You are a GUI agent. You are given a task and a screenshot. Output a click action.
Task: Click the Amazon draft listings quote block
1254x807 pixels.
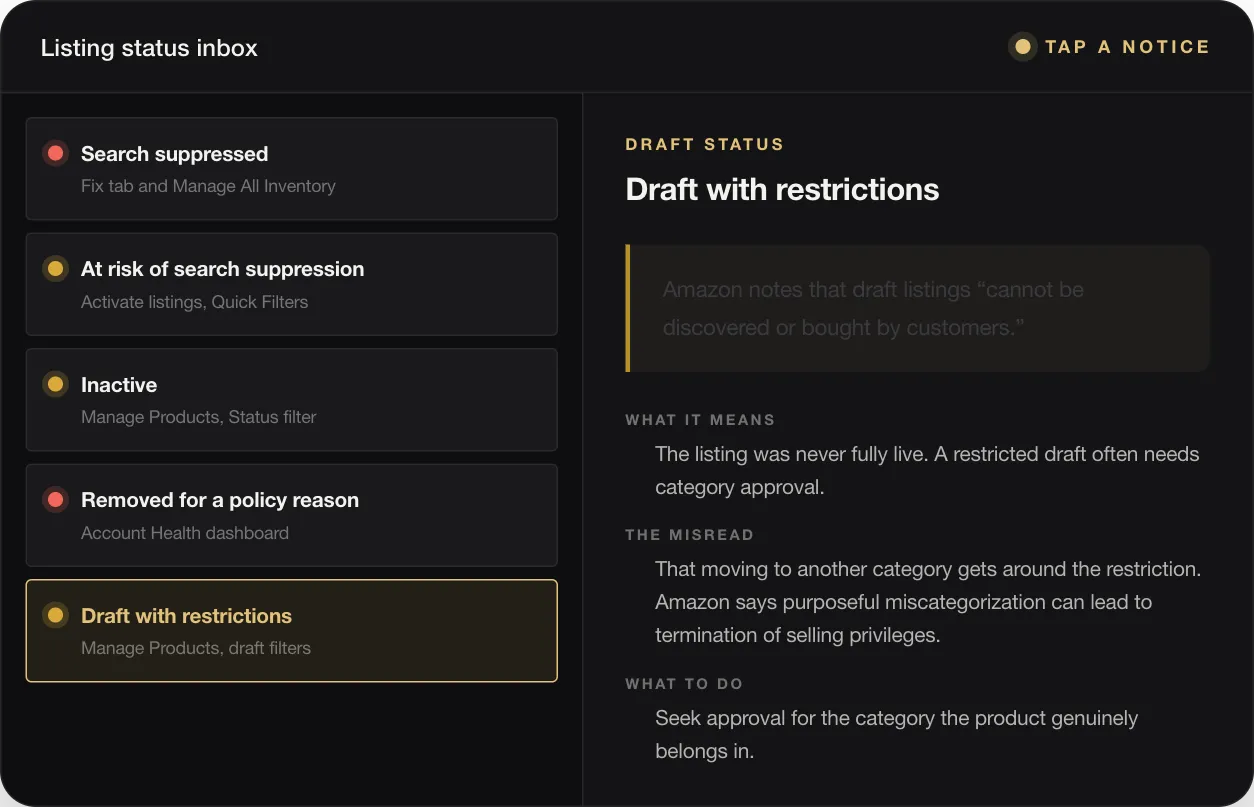tap(918, 308)
